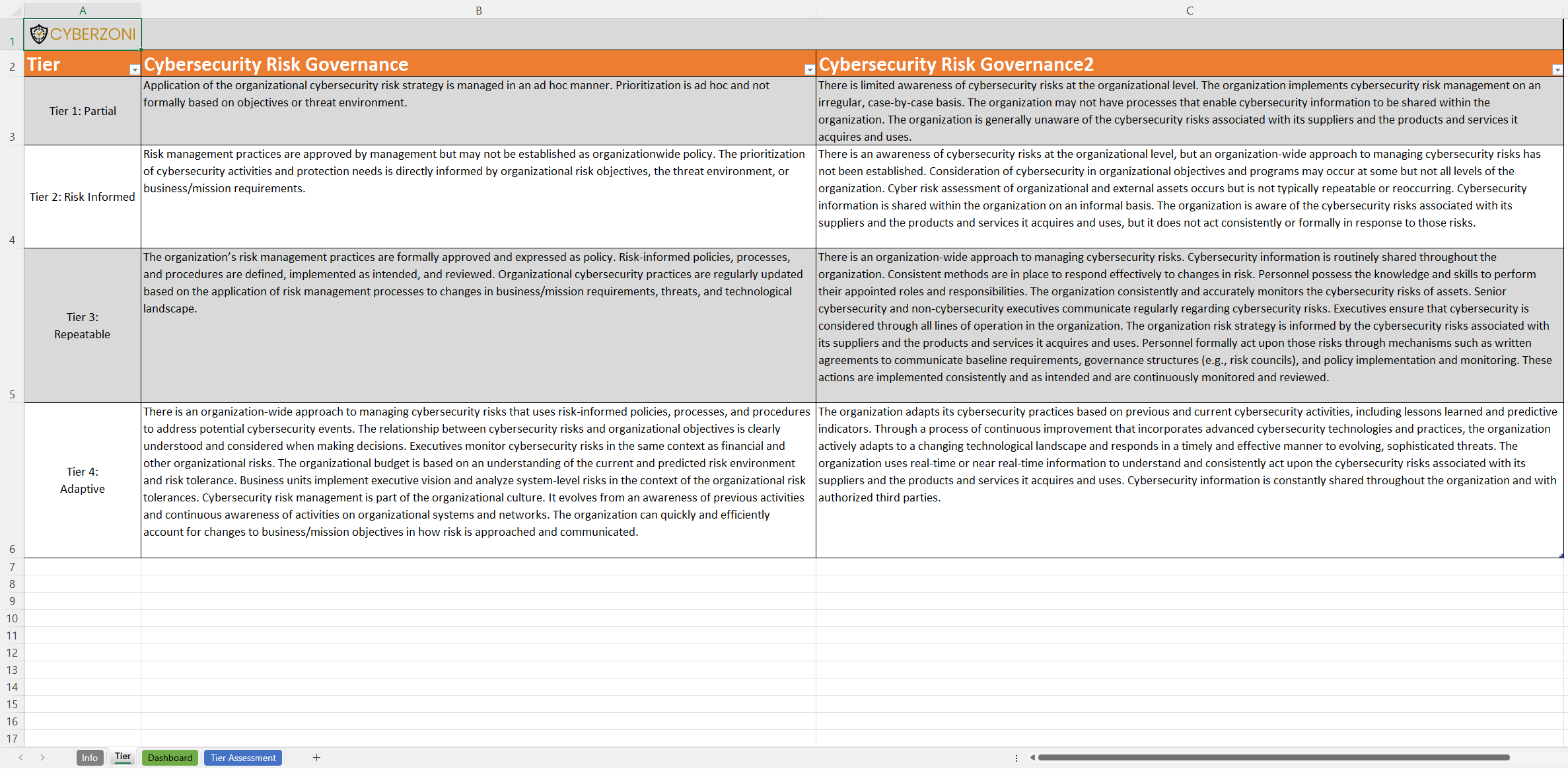Select the Tier 1: Partial cell
1568x769 pixels.
(x=83, y=111)
